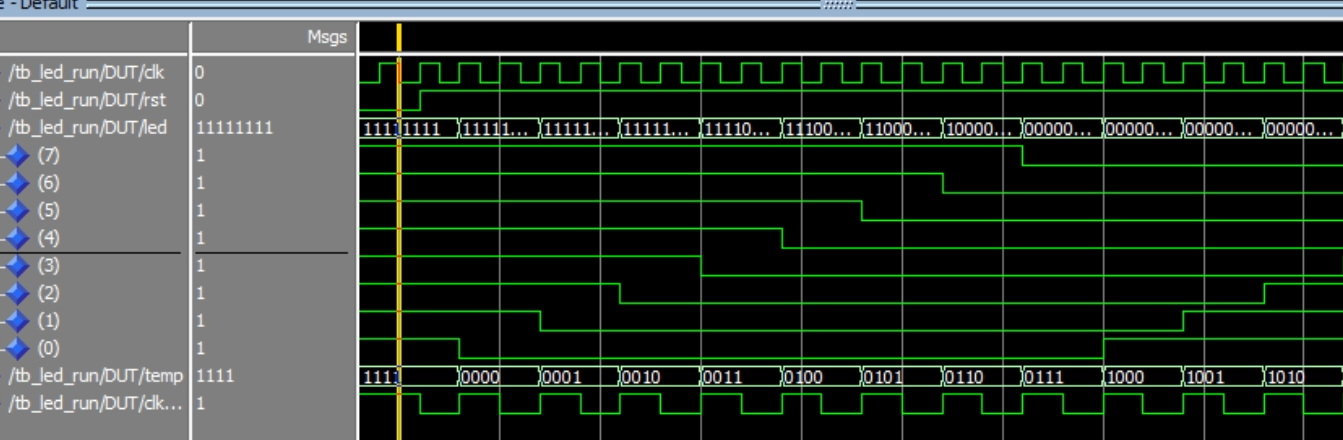This screenshot has width=1343, height=440.
Task: Select the (7) bit row label
Action: pos(48,156)
